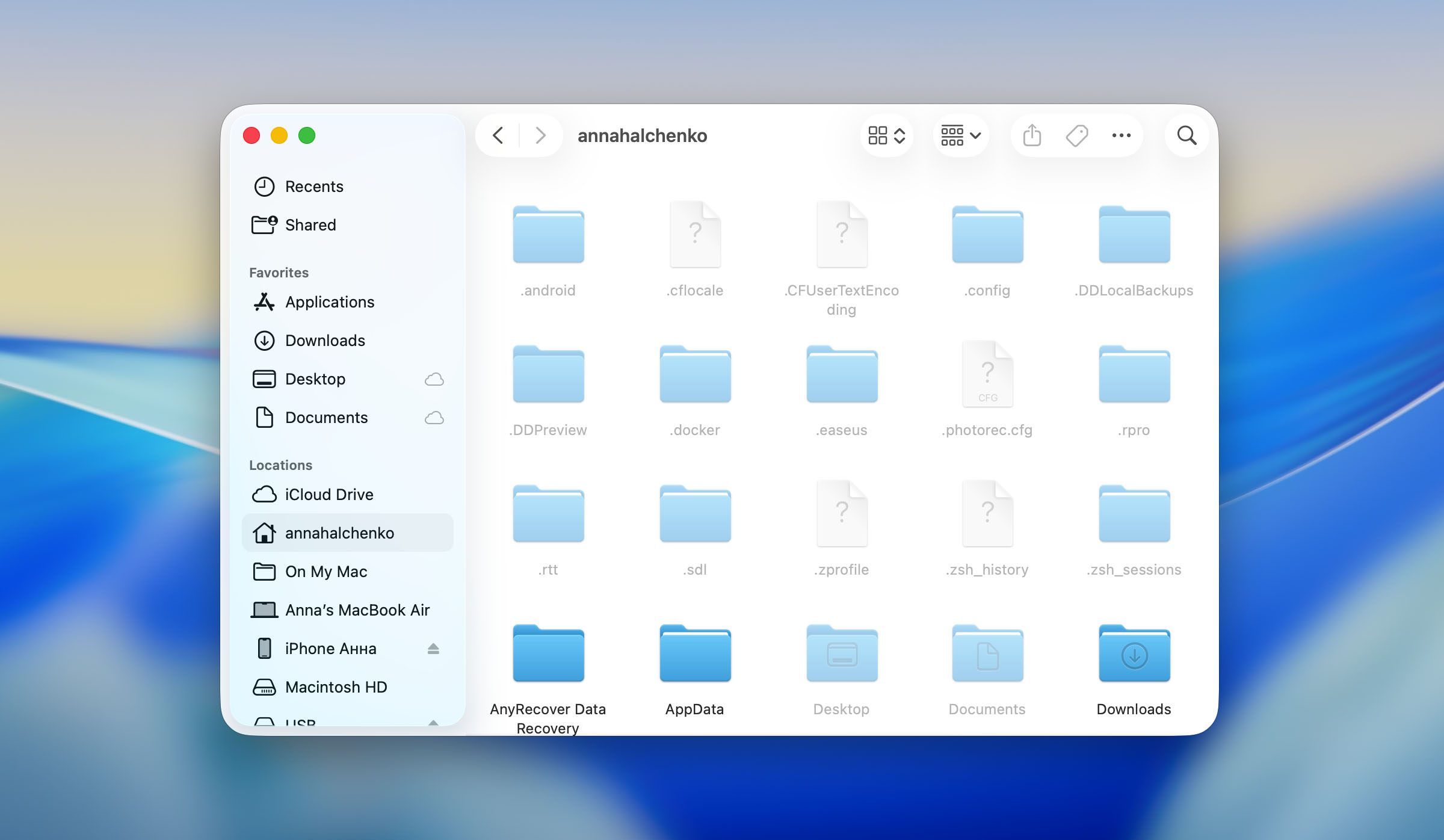
Task: Open the More actions ellipsis menu
Action: [1120, 135]
